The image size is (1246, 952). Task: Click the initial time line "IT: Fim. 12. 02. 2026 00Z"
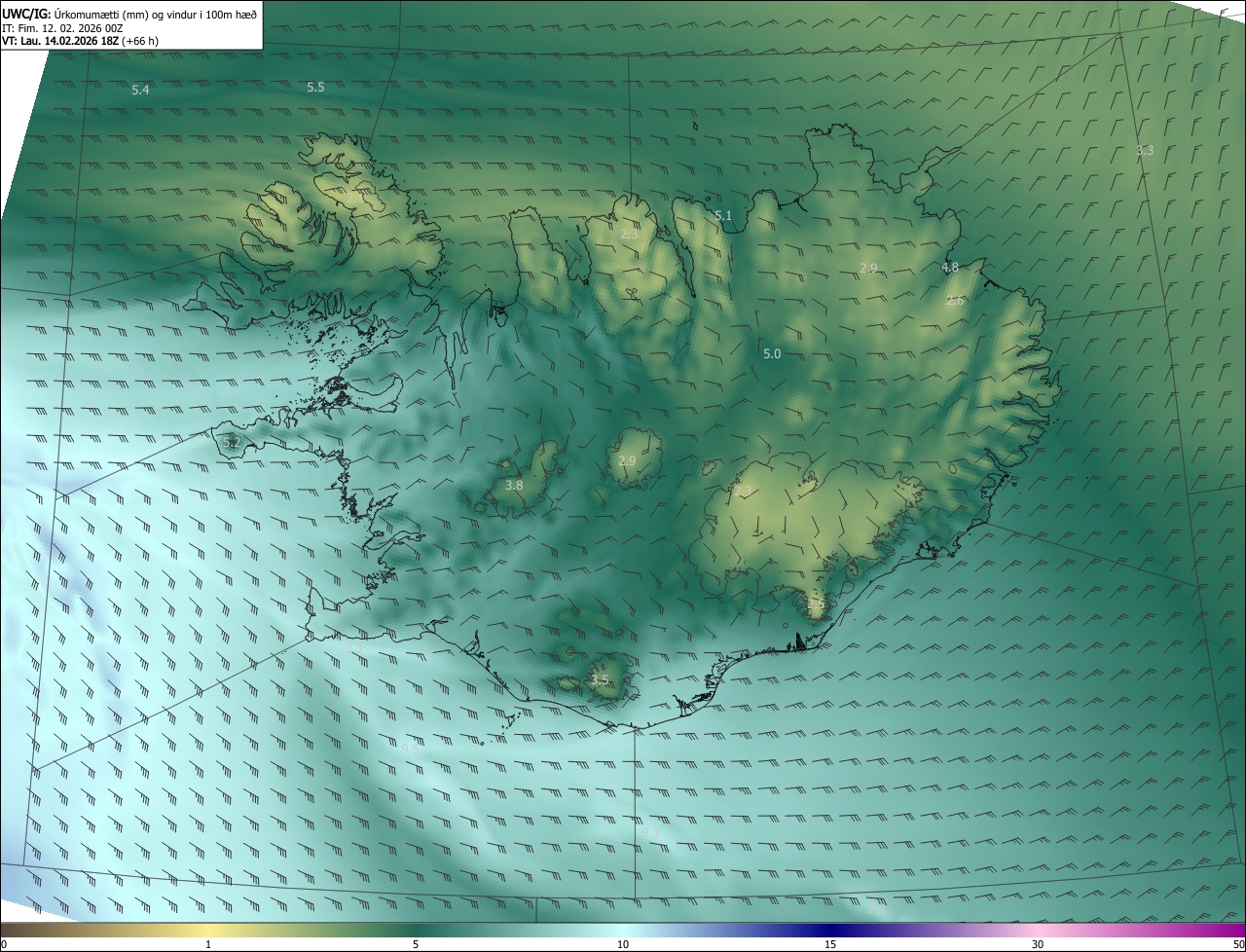click(x=62, y=28)
